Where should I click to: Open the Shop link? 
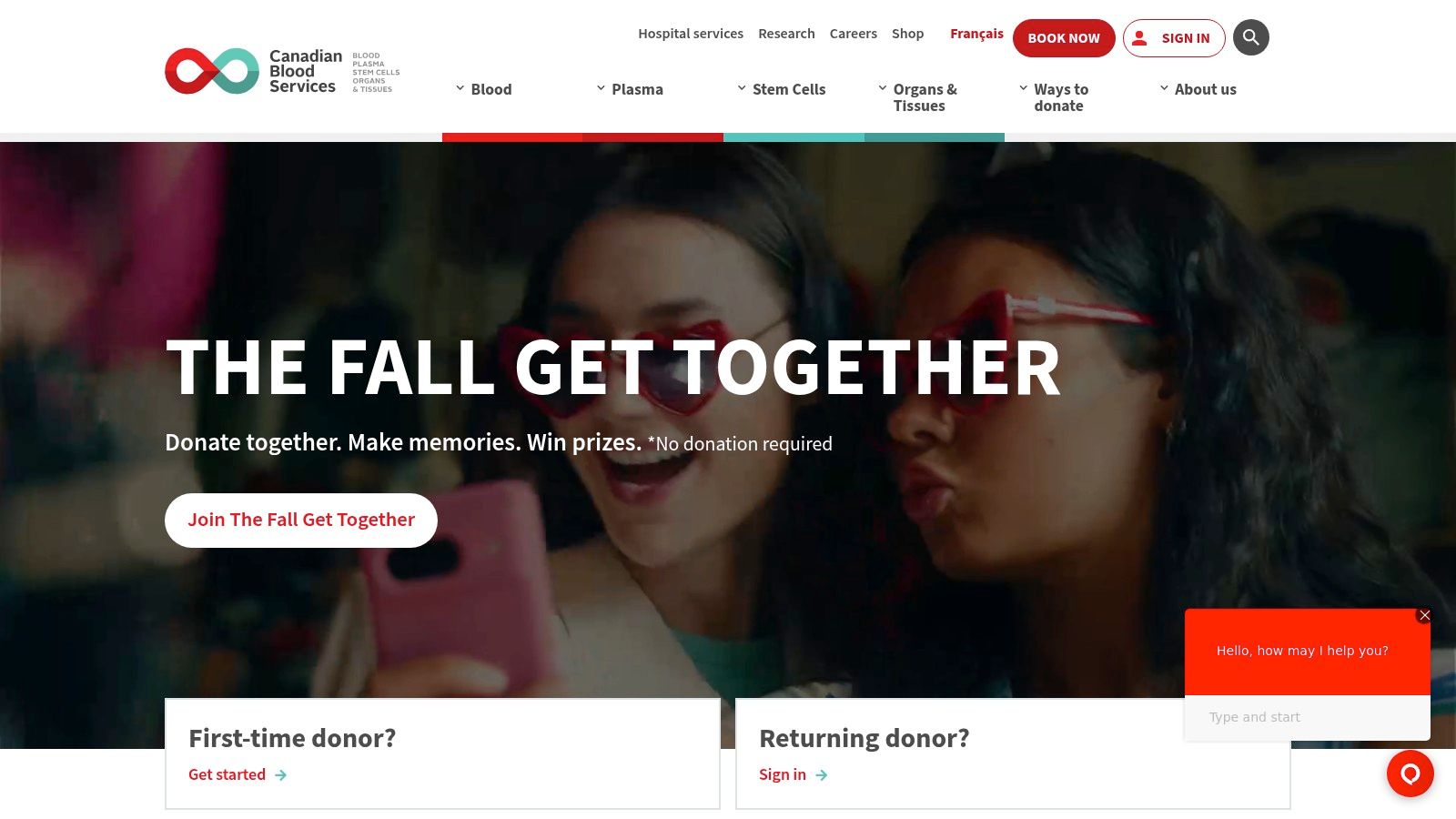(907, 34)
